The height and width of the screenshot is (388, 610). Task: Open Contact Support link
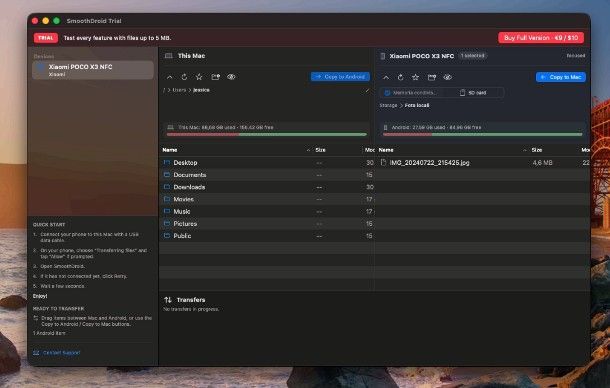(57, 353)
